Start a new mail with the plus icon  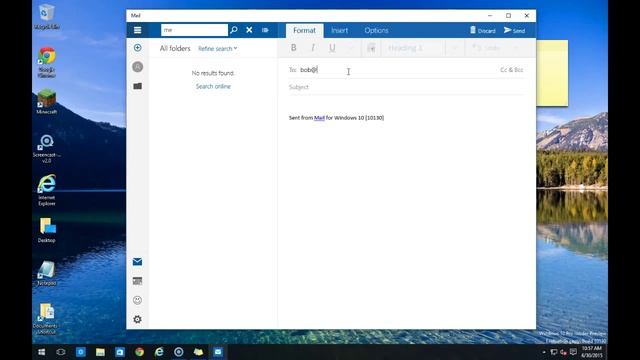tap(138, 48)
